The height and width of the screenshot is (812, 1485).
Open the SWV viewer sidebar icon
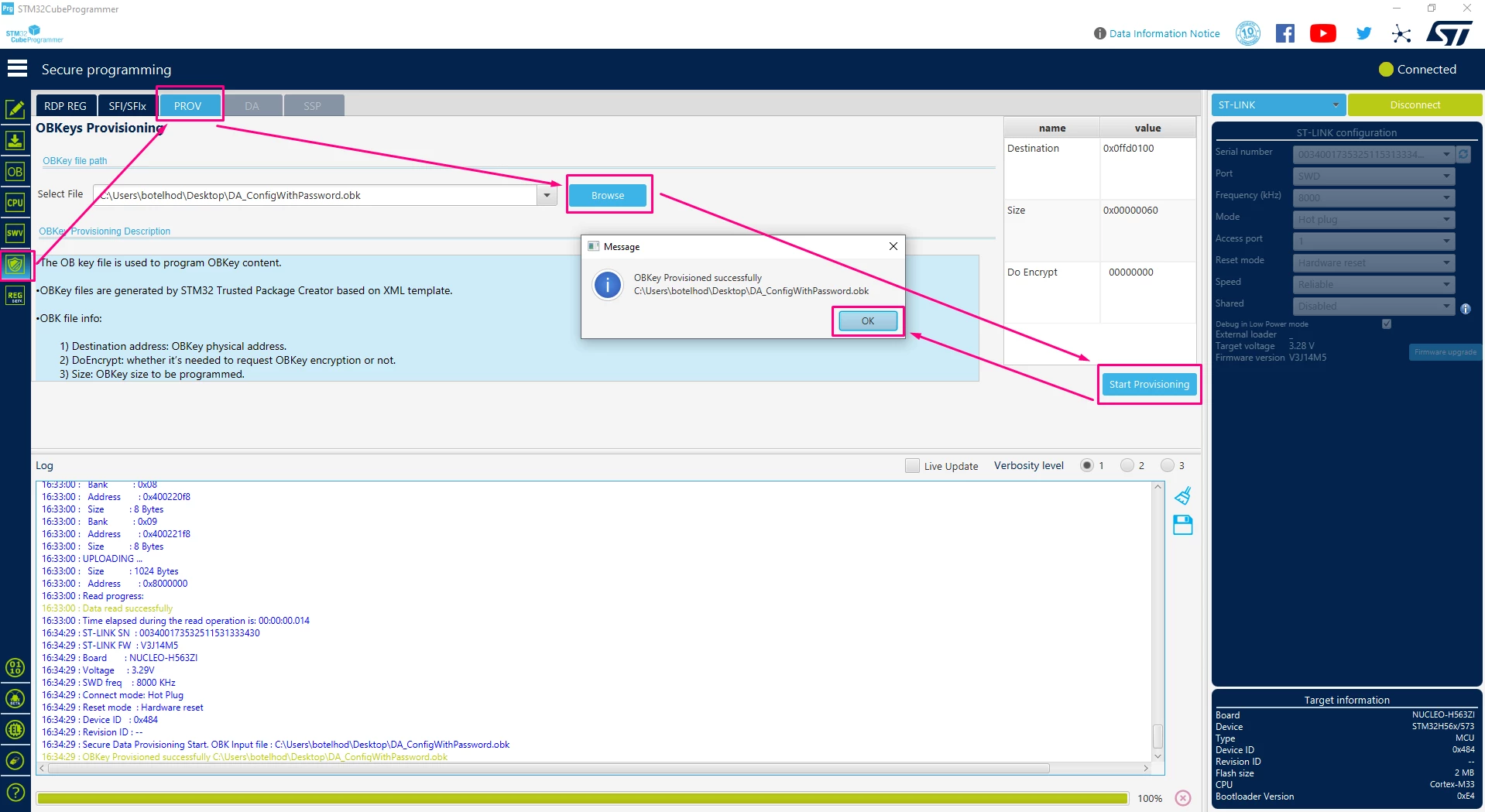click(x=15, y=233)
